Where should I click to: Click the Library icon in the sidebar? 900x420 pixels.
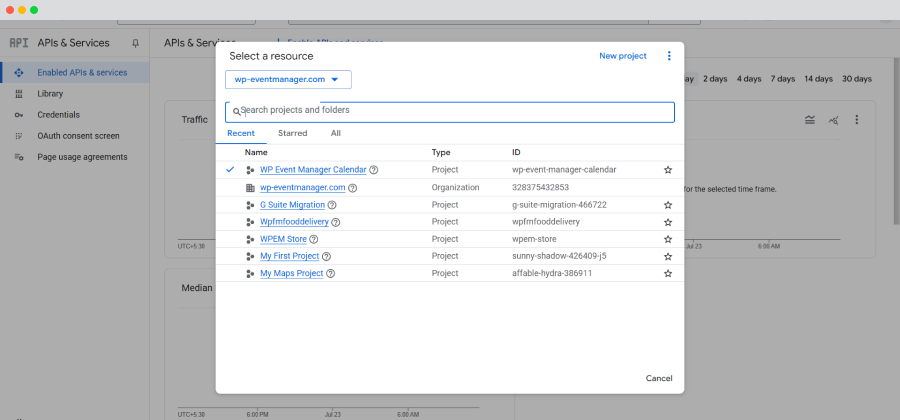pyautogui.click(x=19, y=94)
